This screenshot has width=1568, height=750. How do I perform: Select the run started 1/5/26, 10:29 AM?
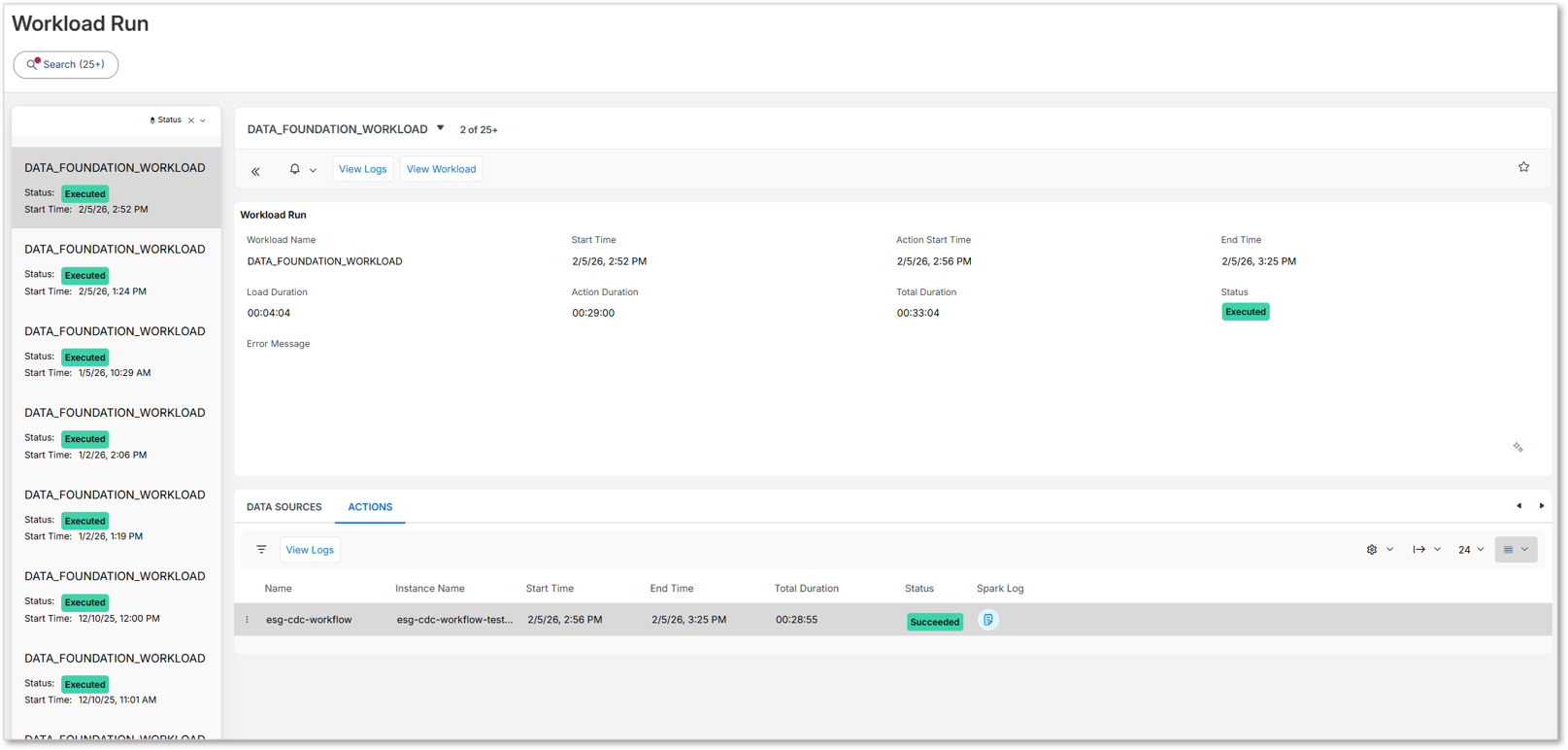click(117, 351)
